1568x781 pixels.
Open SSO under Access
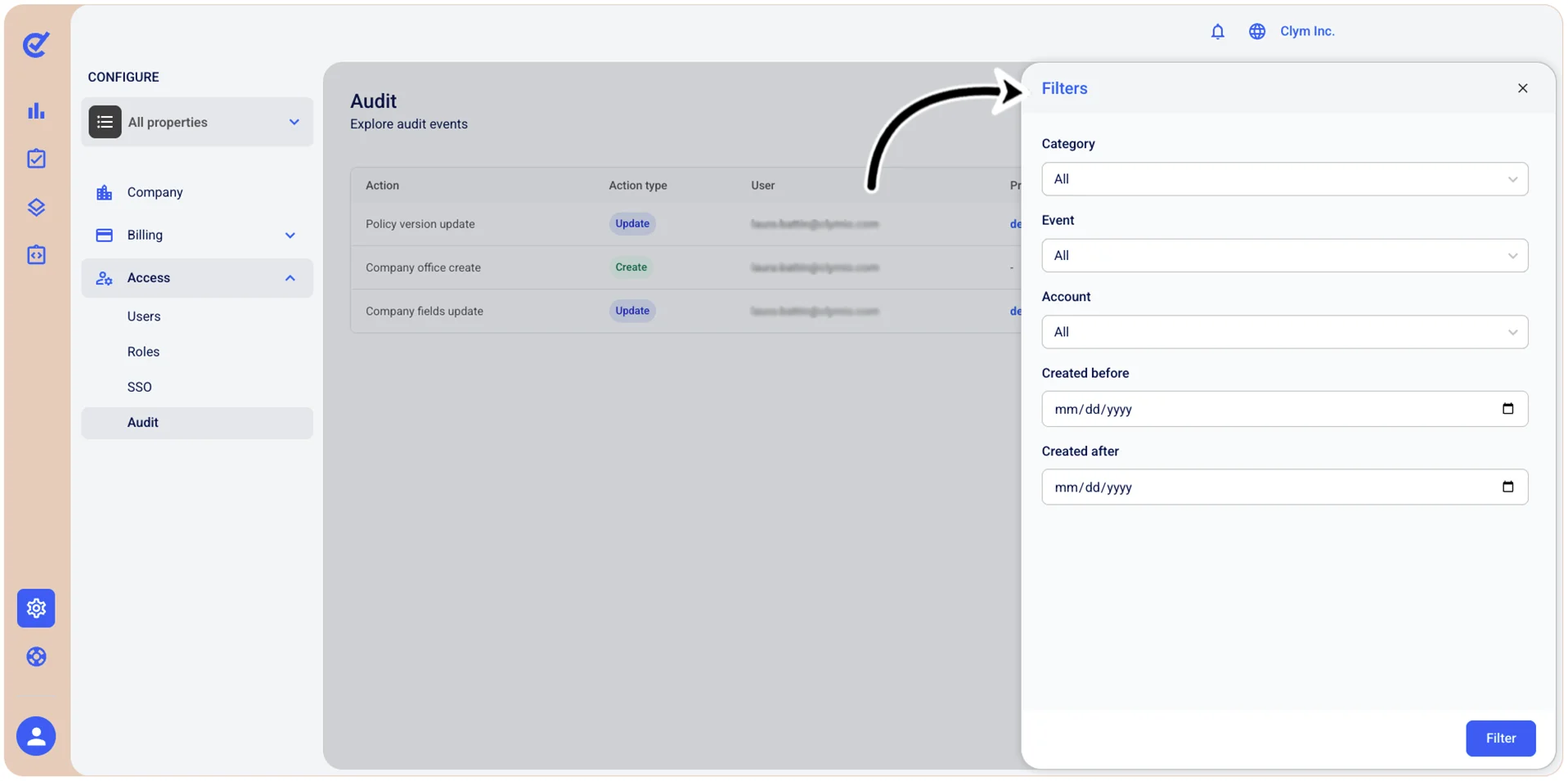pyautogui.click(x=139, y=387)
